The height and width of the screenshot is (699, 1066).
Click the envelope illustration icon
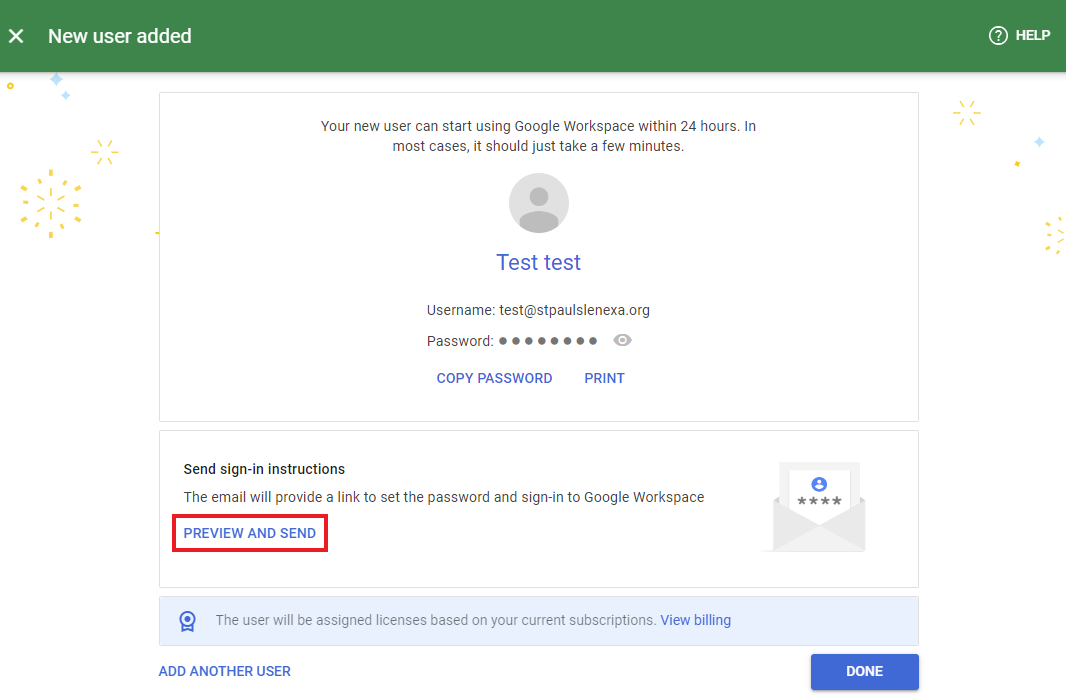818,507
